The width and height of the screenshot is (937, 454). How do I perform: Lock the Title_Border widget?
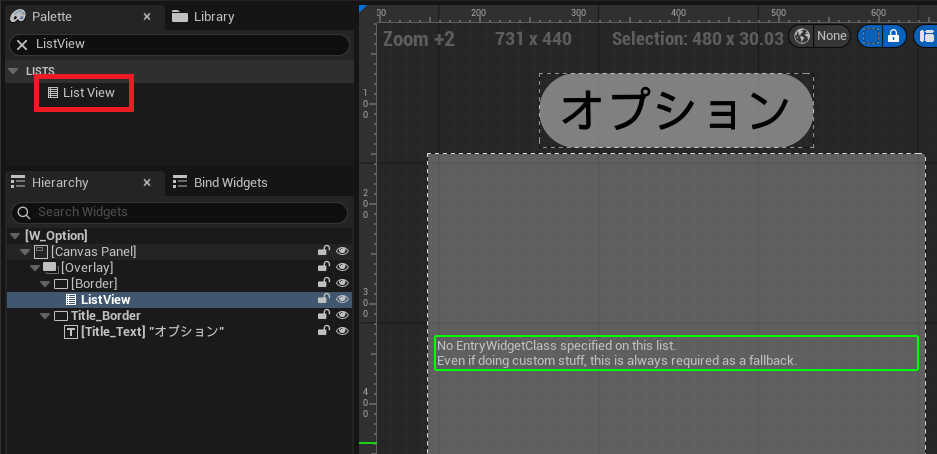point(323,316)
